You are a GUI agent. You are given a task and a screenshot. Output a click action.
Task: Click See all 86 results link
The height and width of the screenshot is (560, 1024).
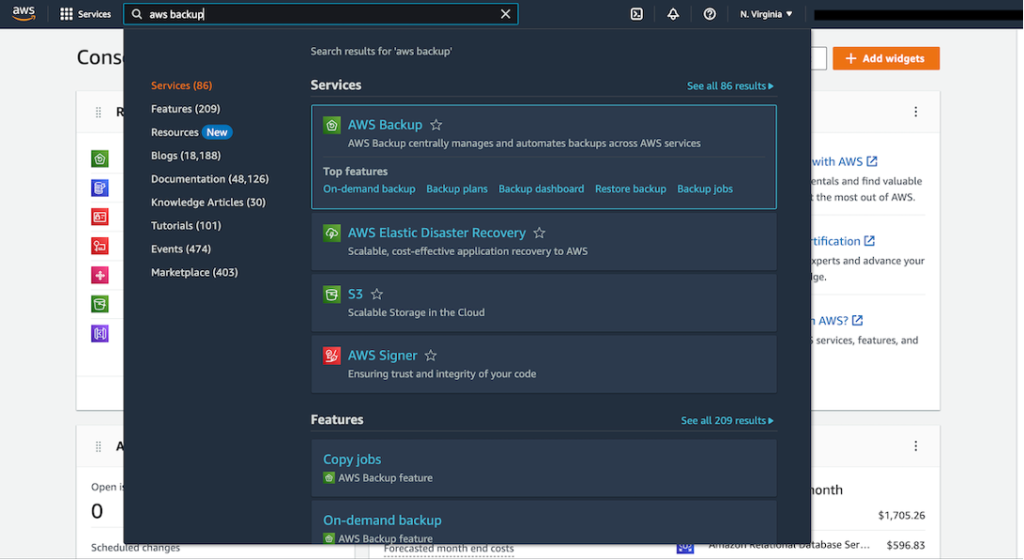730,86
